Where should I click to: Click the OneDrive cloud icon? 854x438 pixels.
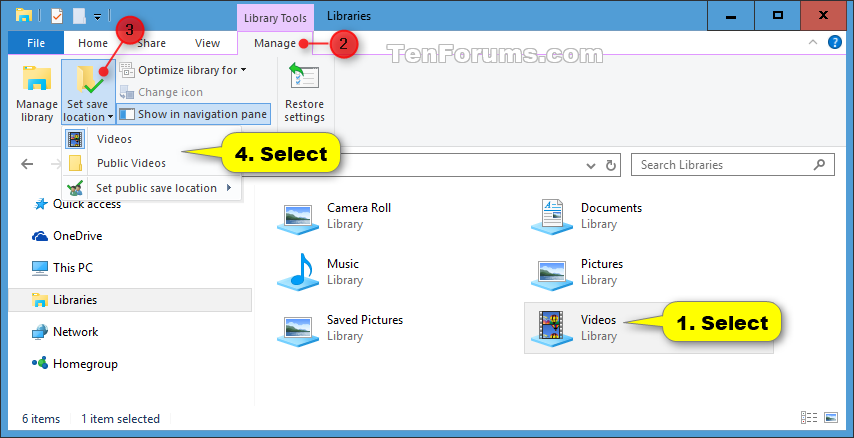40,236
